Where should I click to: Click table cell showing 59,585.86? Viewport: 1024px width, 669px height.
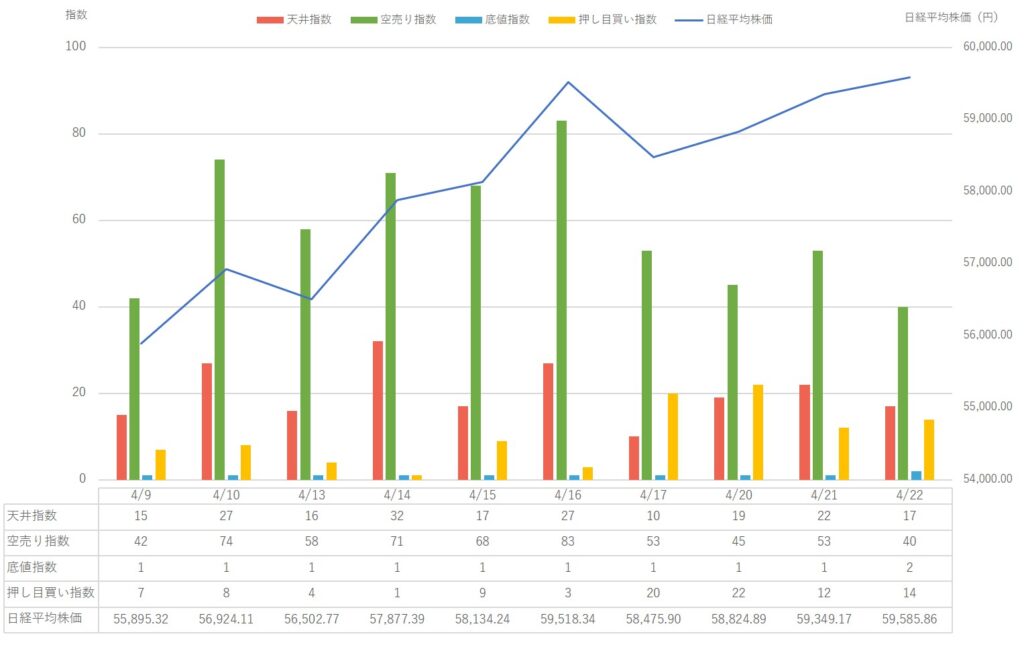[909, 619]
